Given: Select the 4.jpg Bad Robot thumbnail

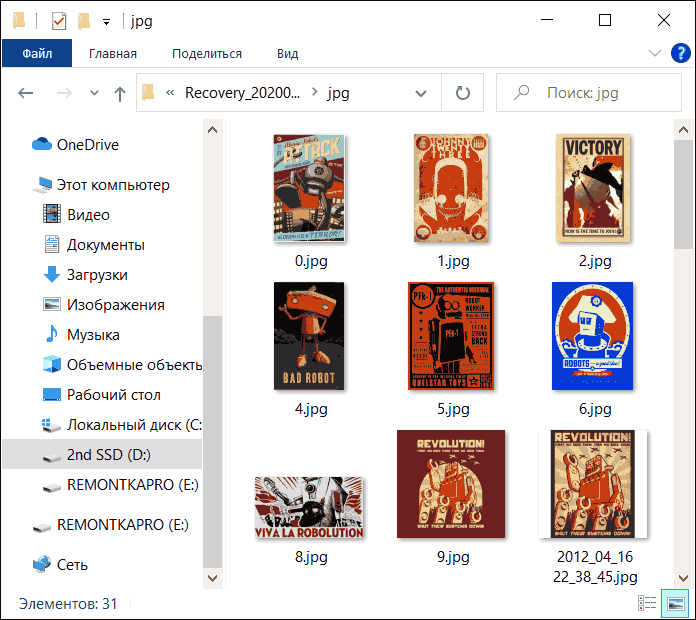Looking at the screenshot, I should pos(309,336).
